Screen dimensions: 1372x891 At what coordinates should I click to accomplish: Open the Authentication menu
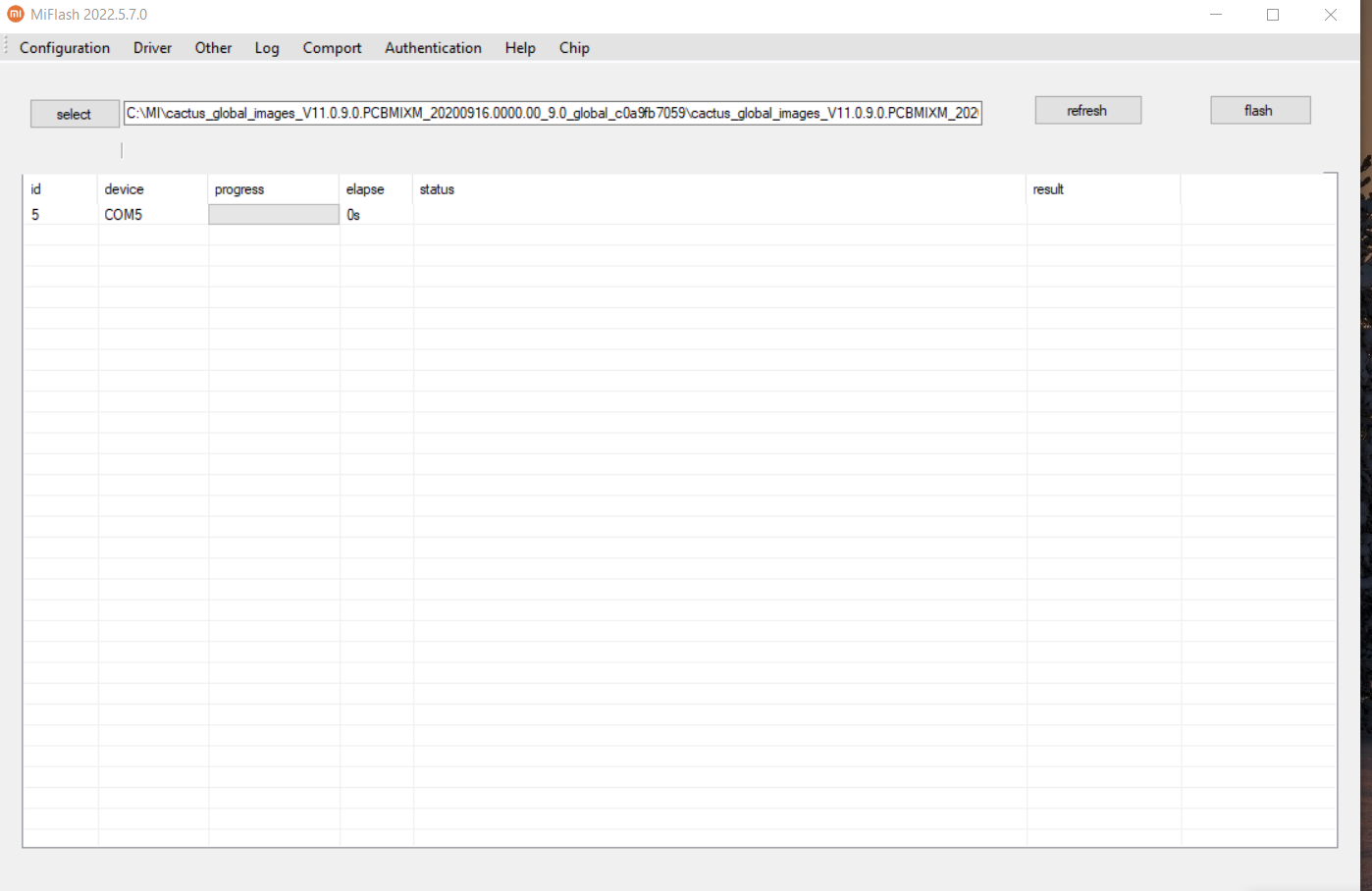[x=433, y=48]
